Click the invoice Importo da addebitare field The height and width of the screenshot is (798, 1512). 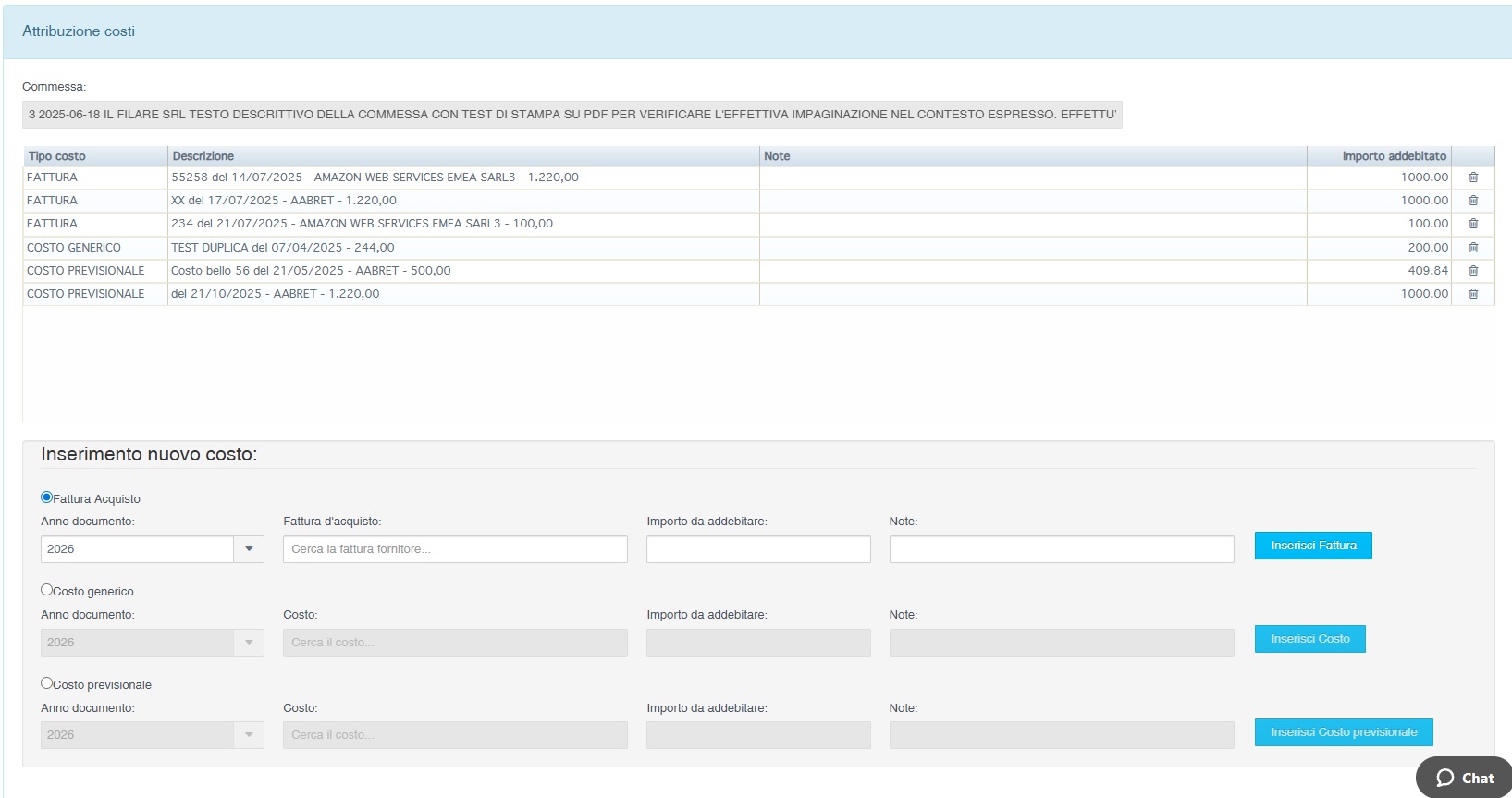coord(758,549)
